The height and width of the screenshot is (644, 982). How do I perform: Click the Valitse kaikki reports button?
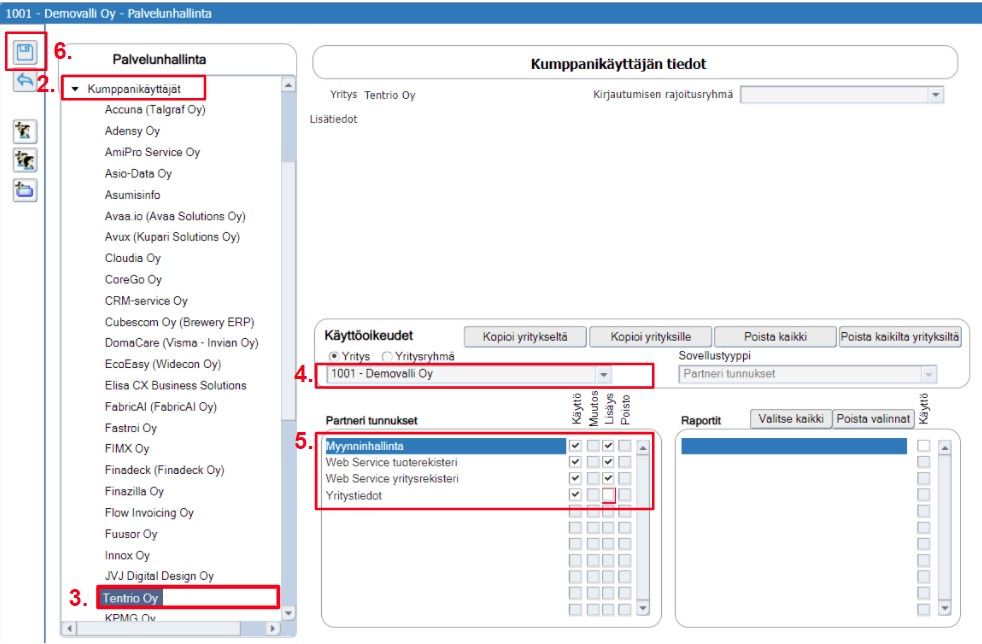click(791, 418)
